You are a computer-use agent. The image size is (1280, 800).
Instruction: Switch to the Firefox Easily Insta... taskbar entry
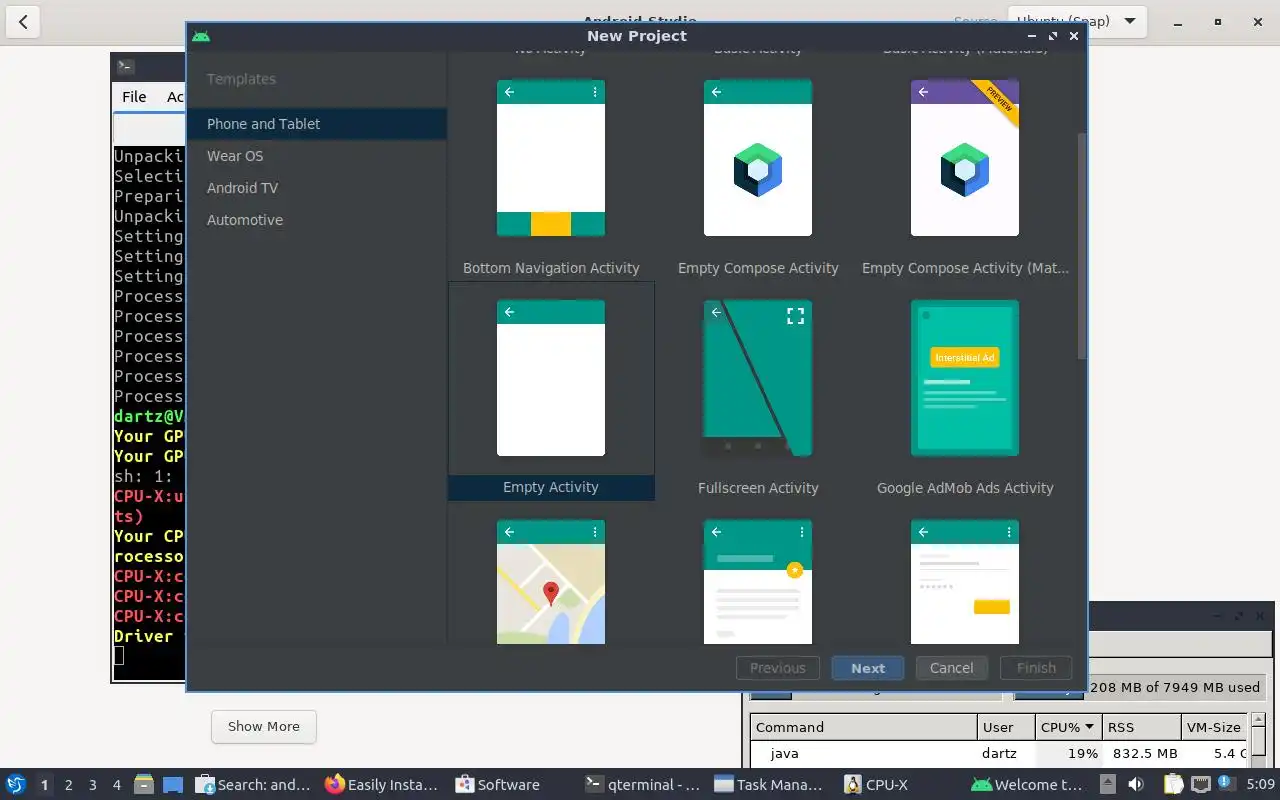point(382,785)
